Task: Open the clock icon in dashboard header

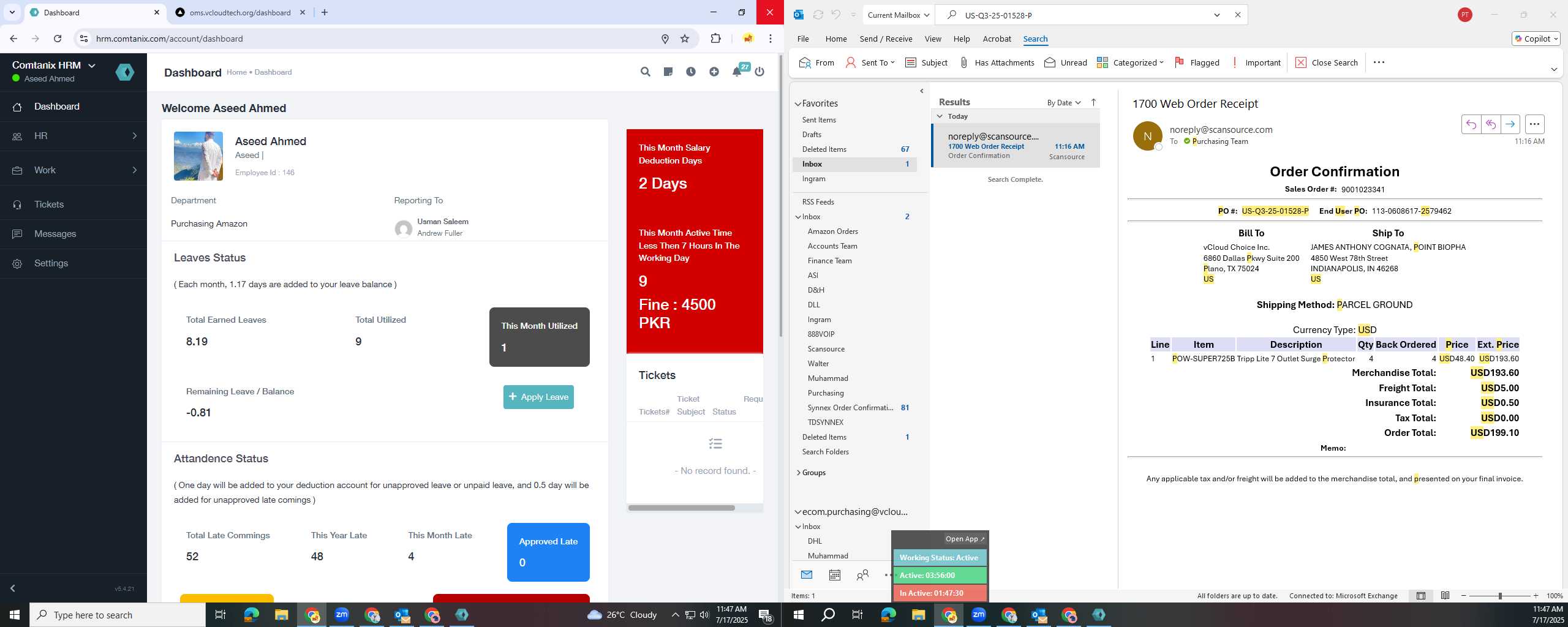Action: pos(691,72)
